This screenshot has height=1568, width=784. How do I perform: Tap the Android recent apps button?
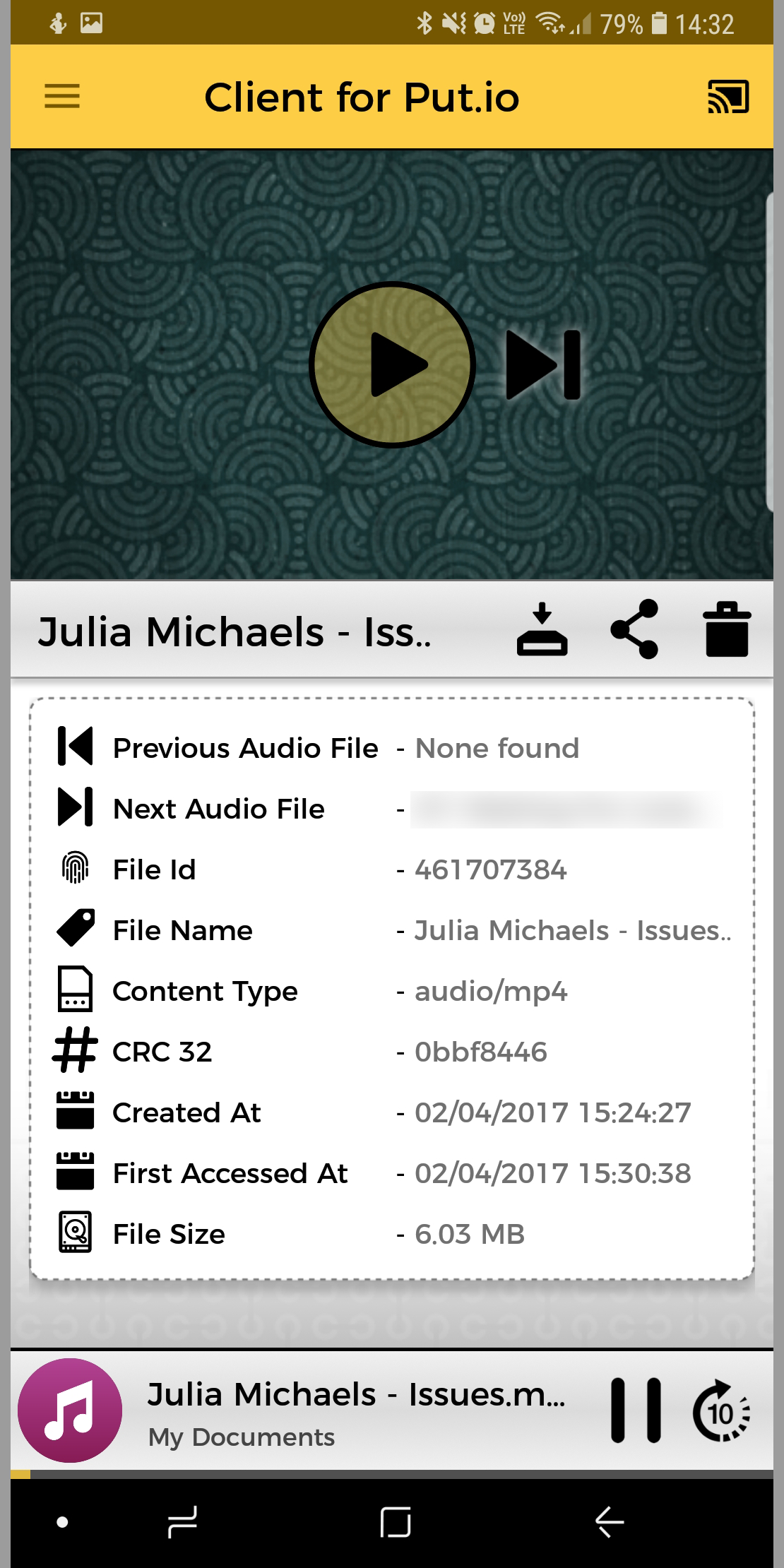182,1521
